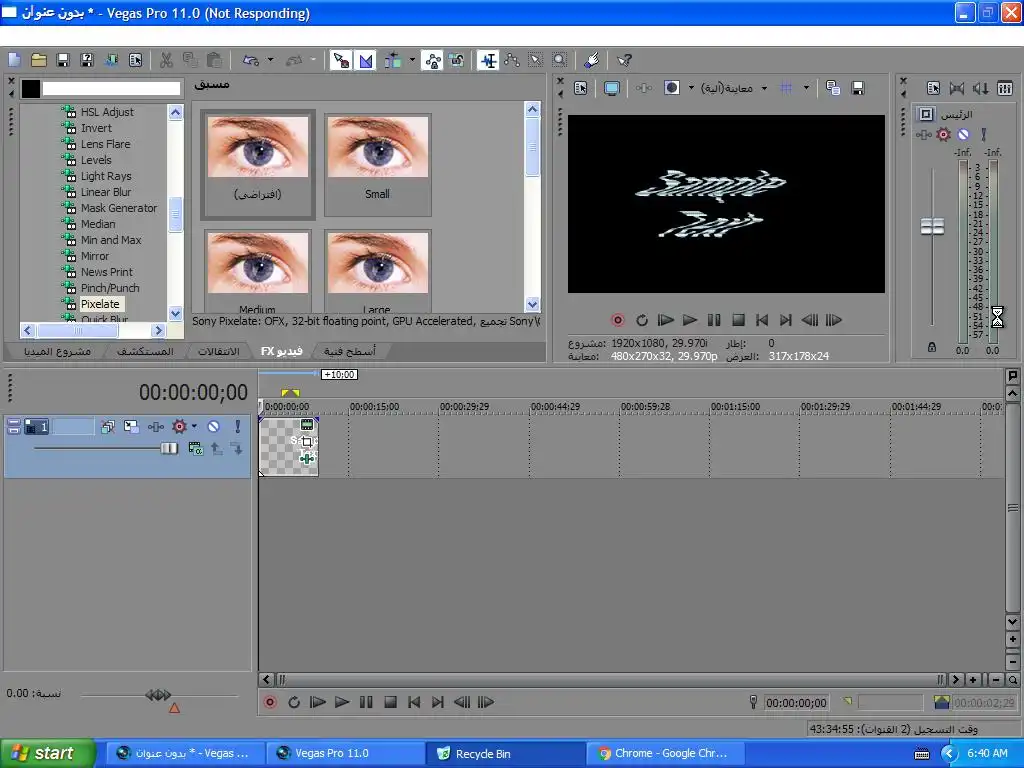The image size is (1024, 768).
Task: Click the playback rate slider
Action: tap(158, 696)
